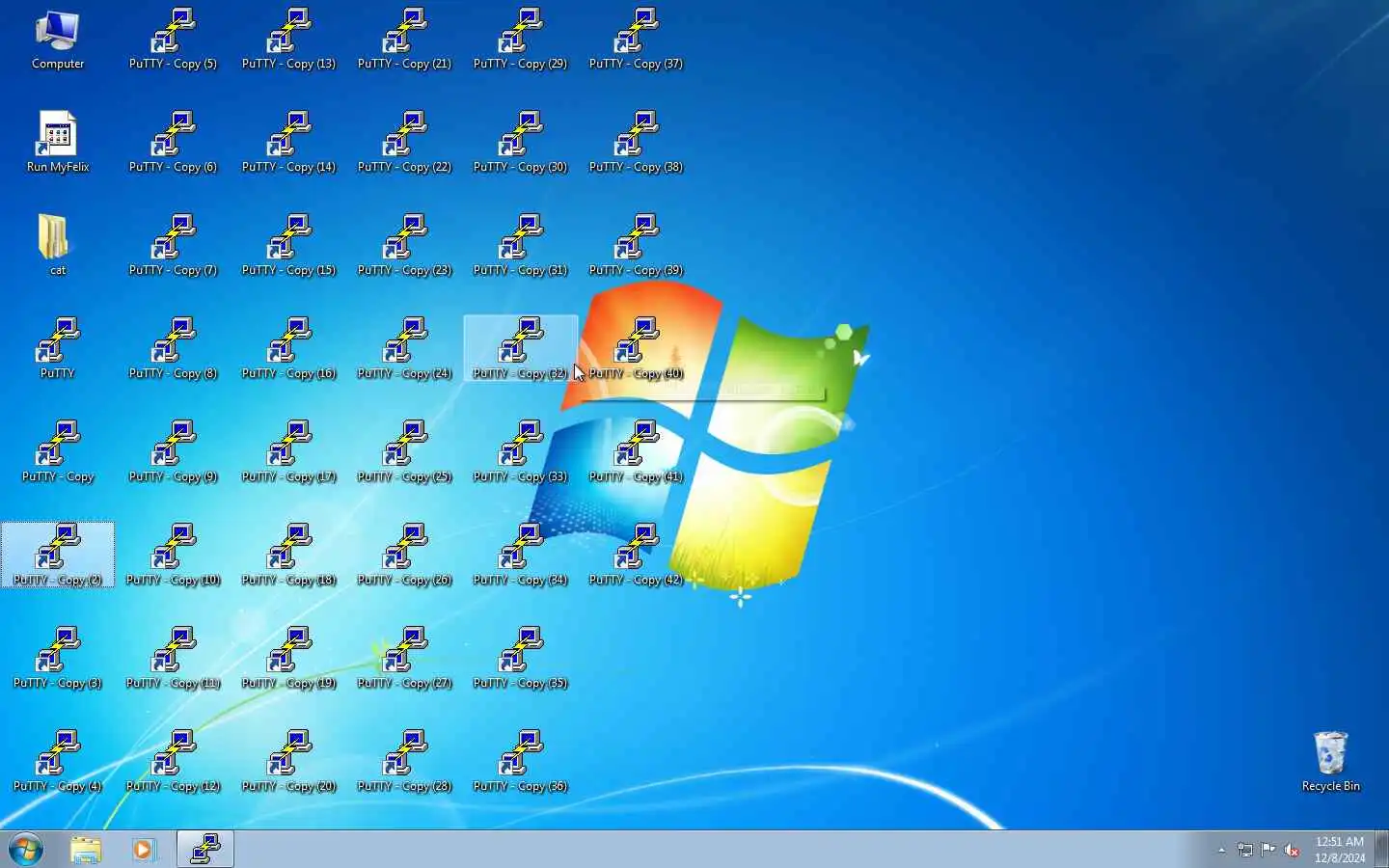The height and width of the screenshot is (868, 1389).
Task: Select PuTTY - Copy (19) icon
Action: [x=289, y=659]
